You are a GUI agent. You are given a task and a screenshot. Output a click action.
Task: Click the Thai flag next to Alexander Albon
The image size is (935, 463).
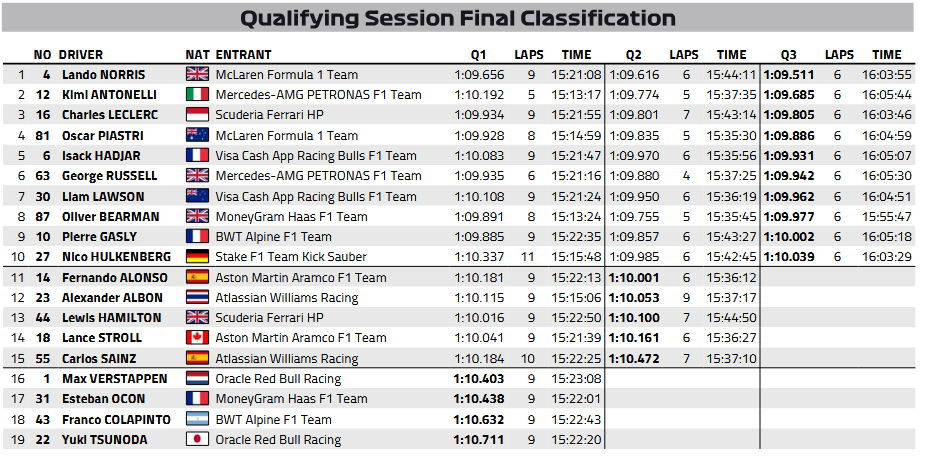pyautogui.click(x=196, y=298)
